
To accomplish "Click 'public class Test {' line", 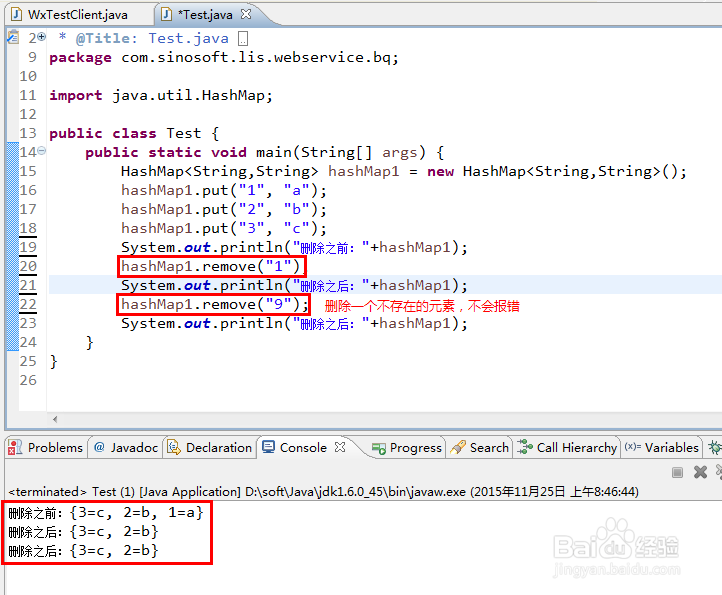I will click(x=134, y=134).
